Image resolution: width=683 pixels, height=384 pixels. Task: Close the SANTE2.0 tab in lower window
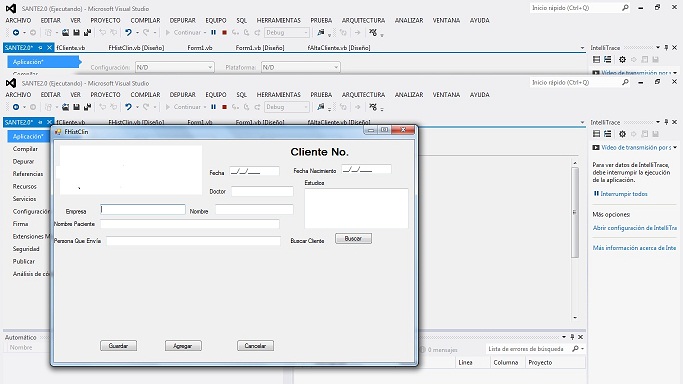click(49, 122)
